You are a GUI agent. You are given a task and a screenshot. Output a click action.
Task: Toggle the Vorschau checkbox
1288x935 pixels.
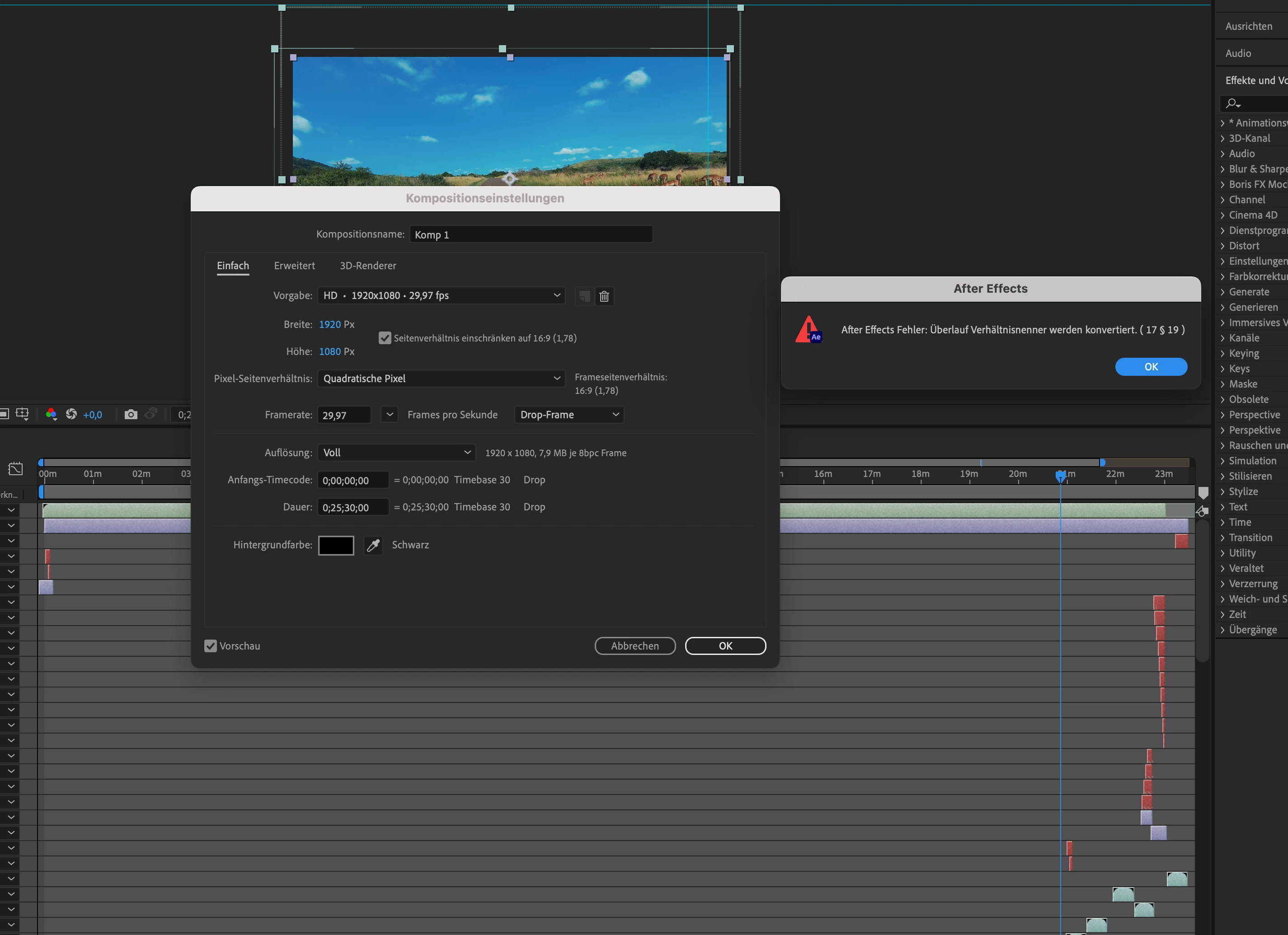point(211,646)
